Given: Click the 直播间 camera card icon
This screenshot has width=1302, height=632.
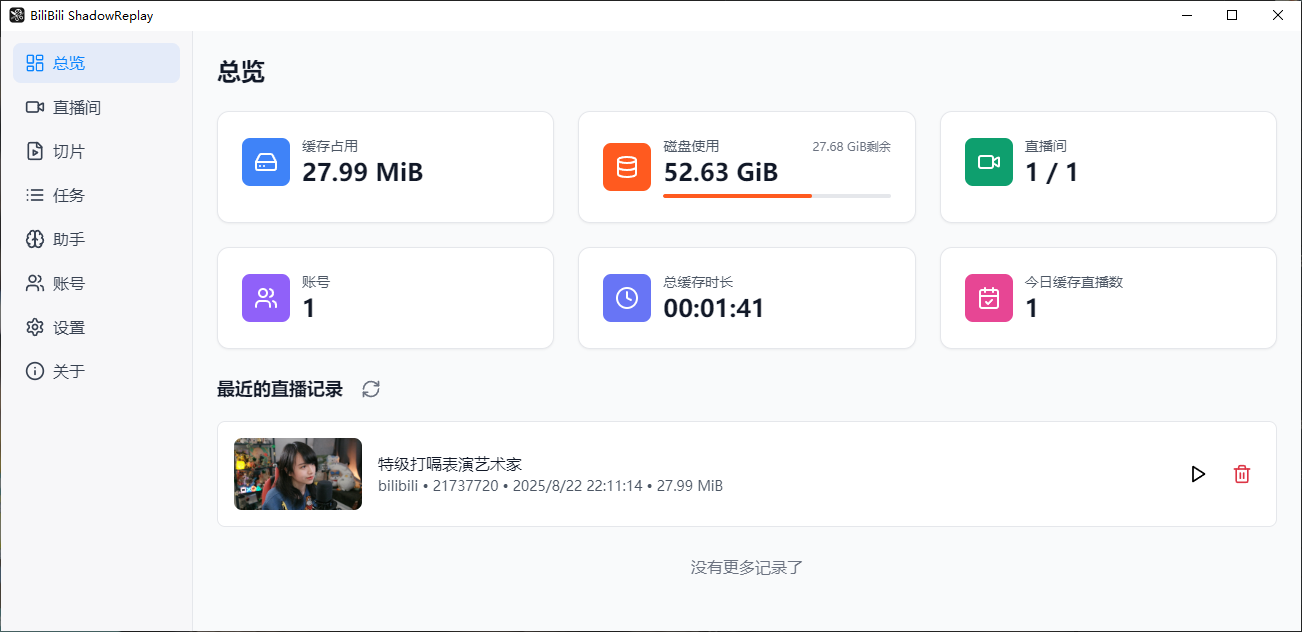Looking at the screenshot, I should [x=988, y=162].
